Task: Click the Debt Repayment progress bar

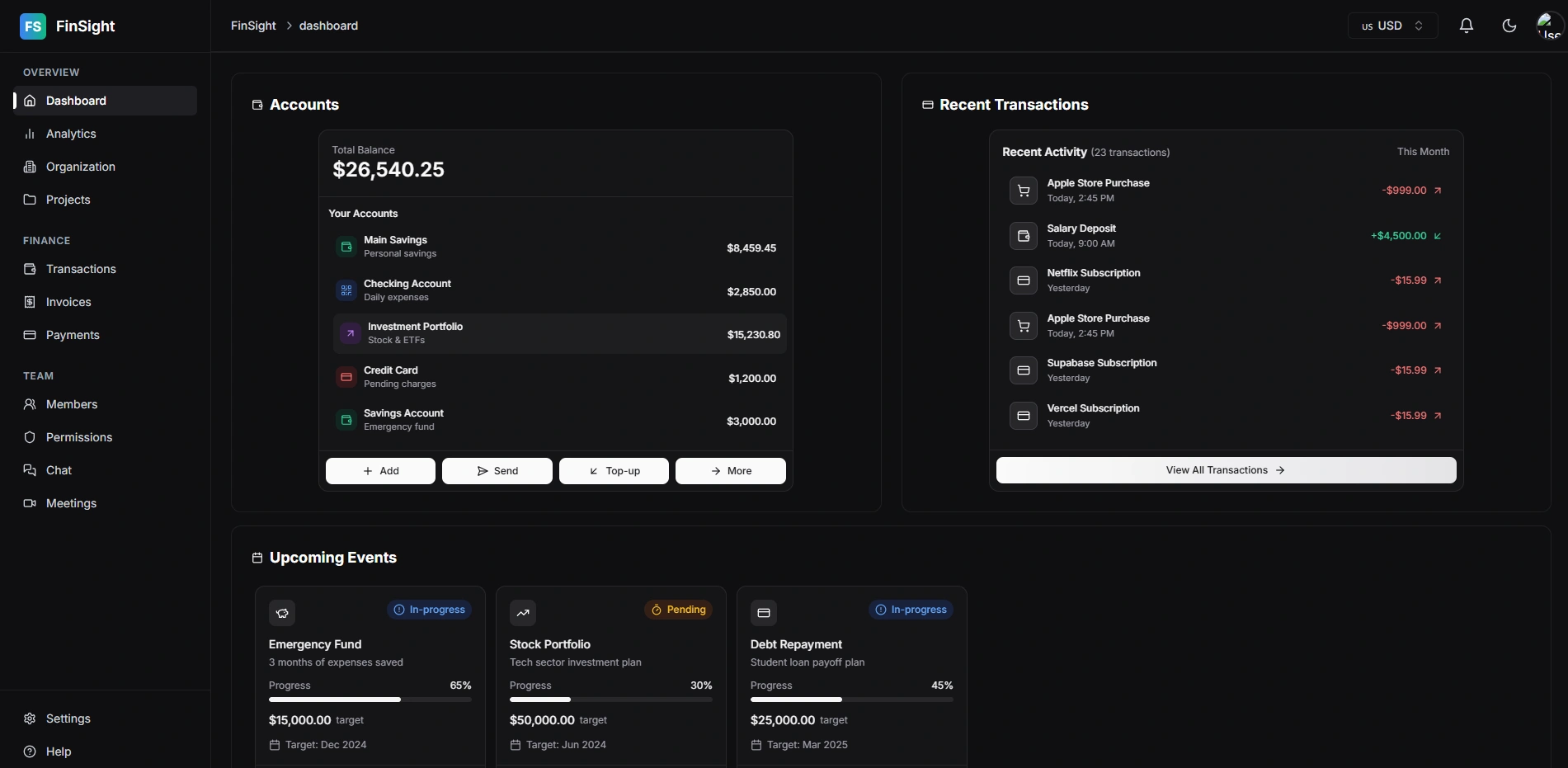Action: 851,700
